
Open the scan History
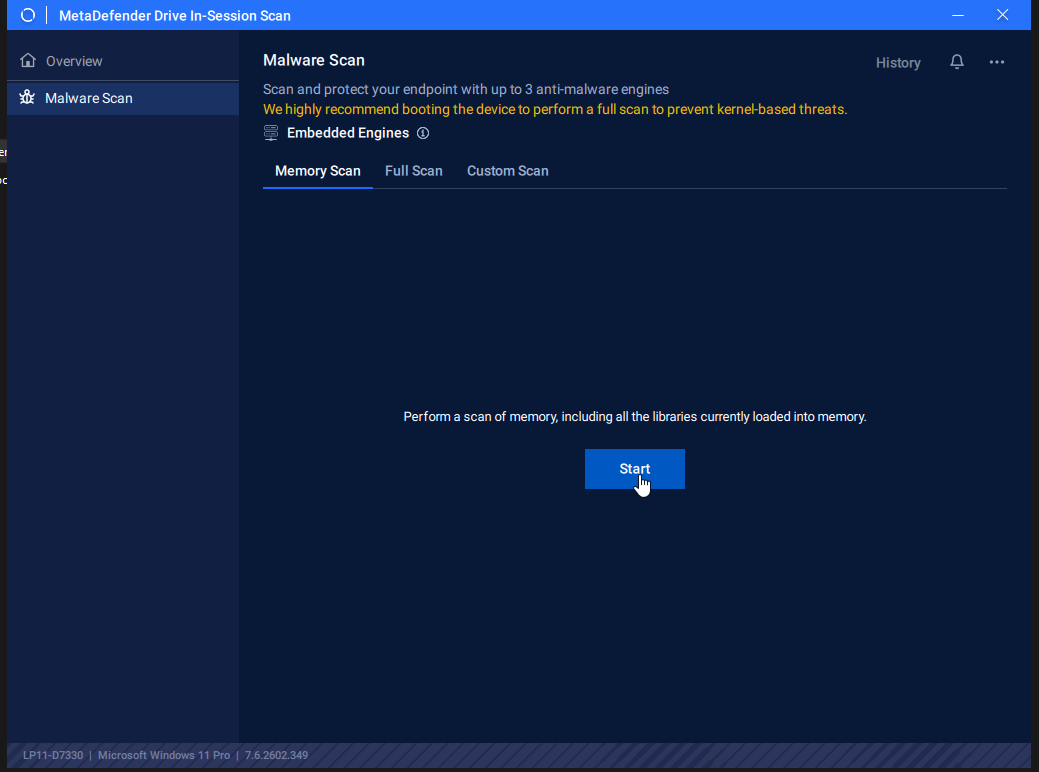[x=898, y=63]
